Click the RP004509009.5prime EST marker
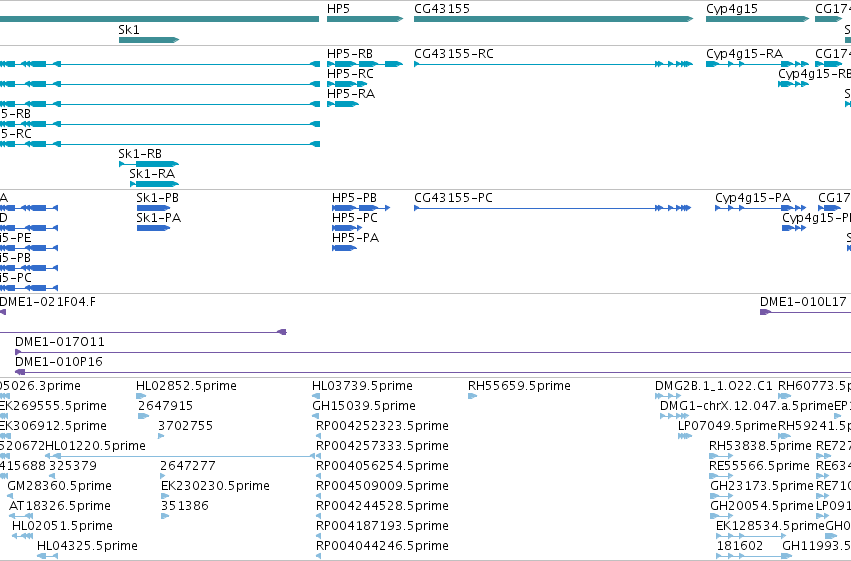Viewport: 851px width, 561px height. [x=319, y=496]
